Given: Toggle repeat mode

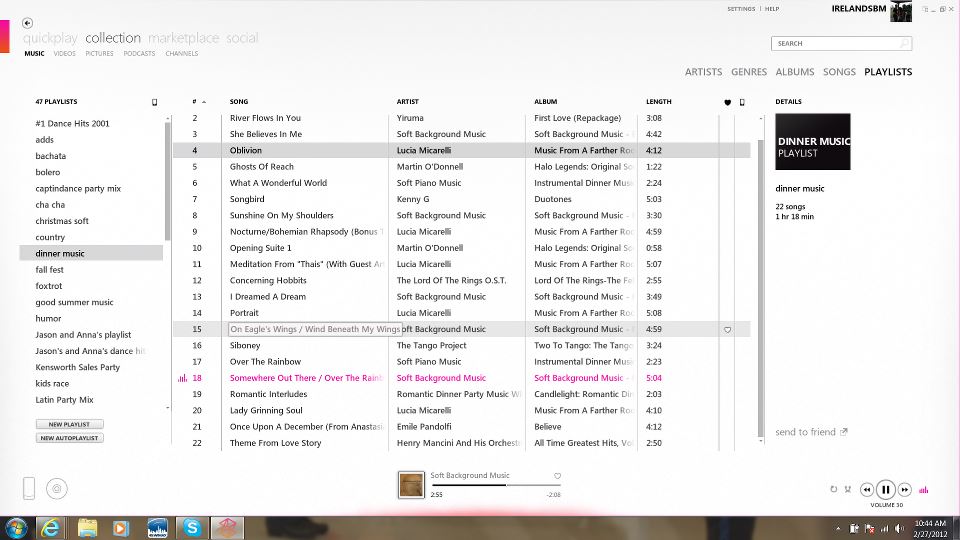Looking at the screenshot, I should [833, 489].
